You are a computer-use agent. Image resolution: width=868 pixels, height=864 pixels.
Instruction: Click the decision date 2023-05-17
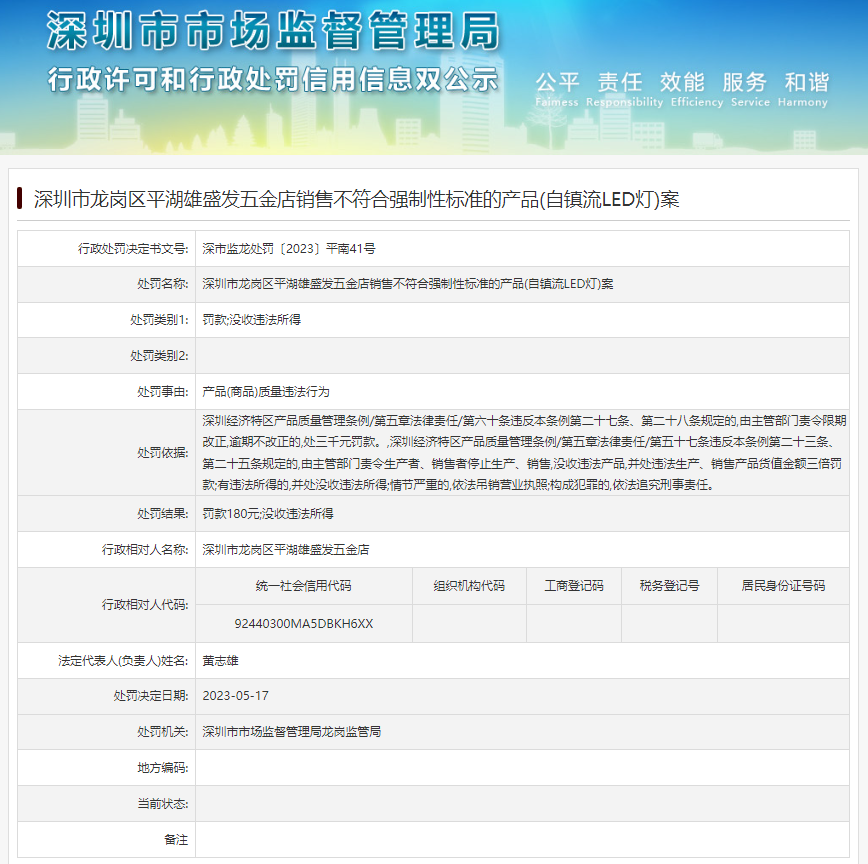tap(235, 696)
